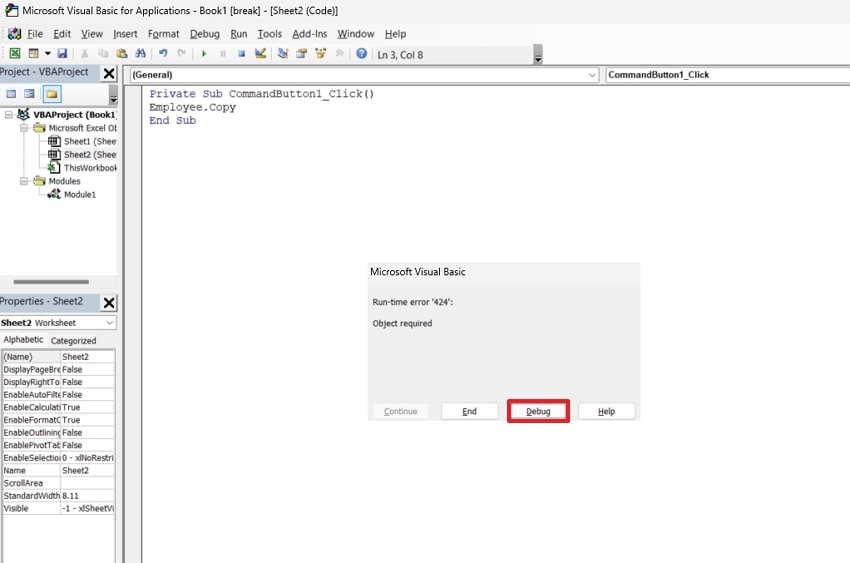The width and height of the screenshot is (850, 563).
Task: Select Module1 in the project tree
Action: 72,195
